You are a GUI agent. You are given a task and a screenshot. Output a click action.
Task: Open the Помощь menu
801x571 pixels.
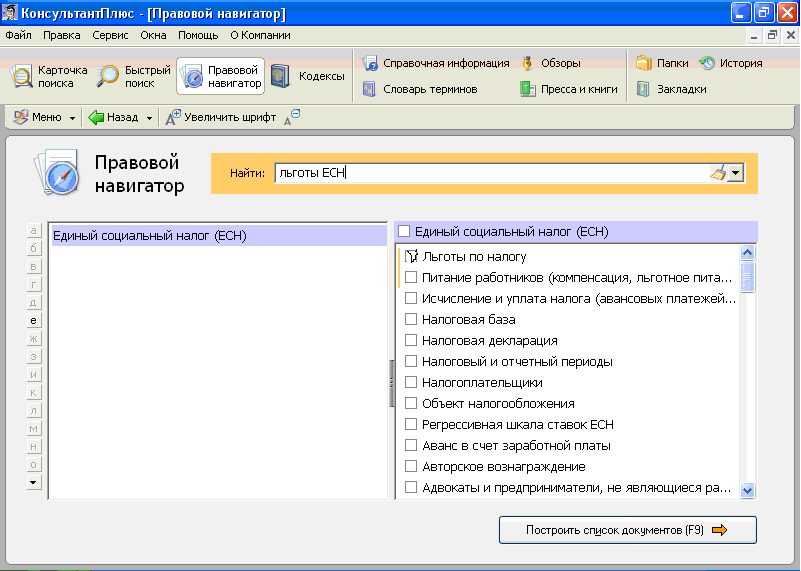point(198,35)
